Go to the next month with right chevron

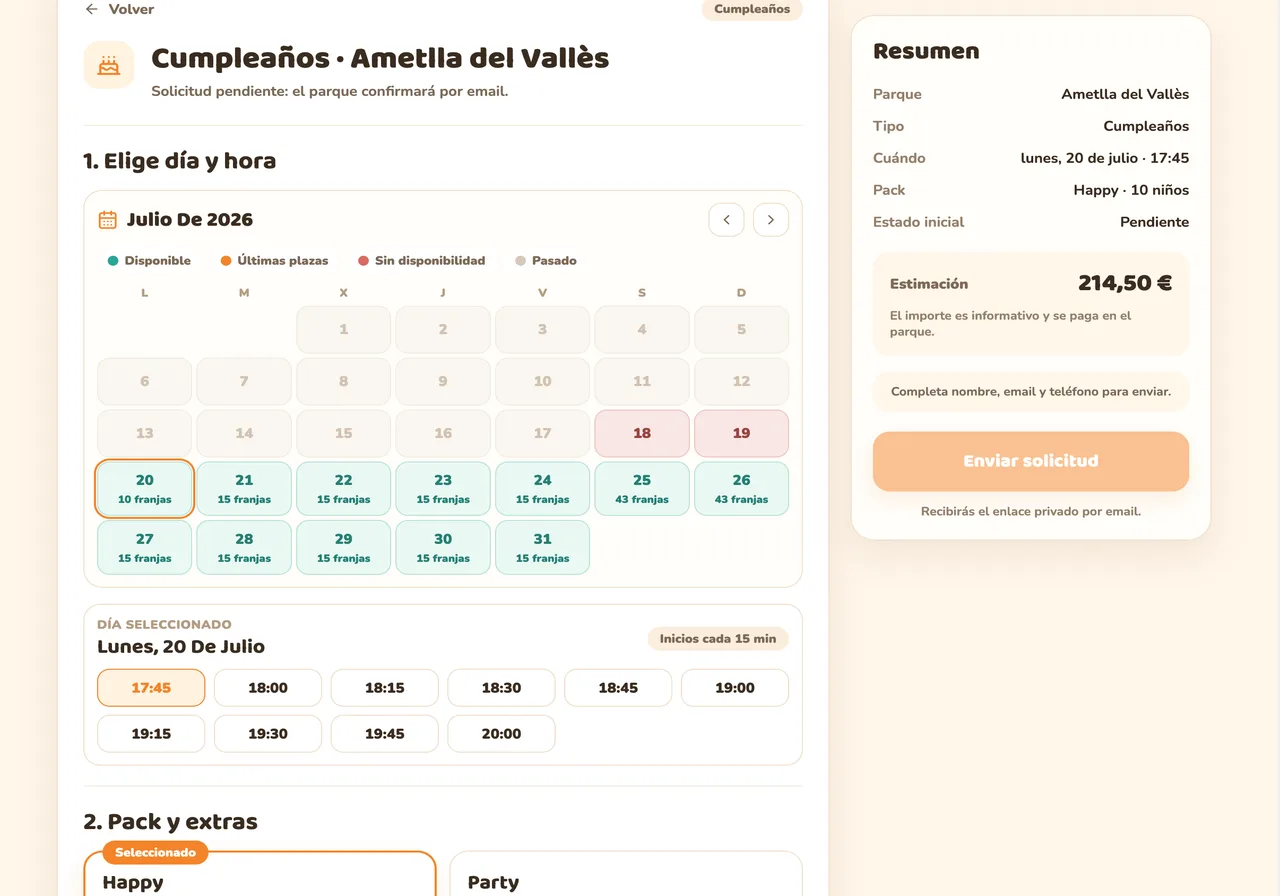pyautogui.click(x=771, y=220)
